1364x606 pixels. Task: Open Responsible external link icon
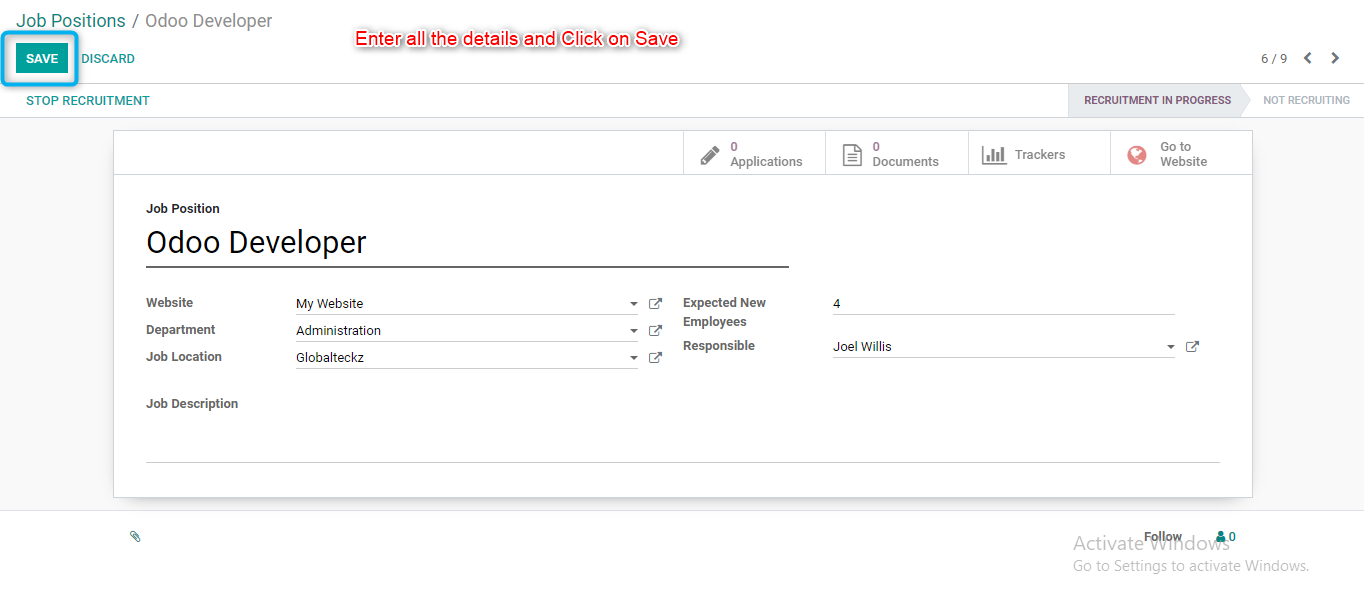click(1192, 347)
